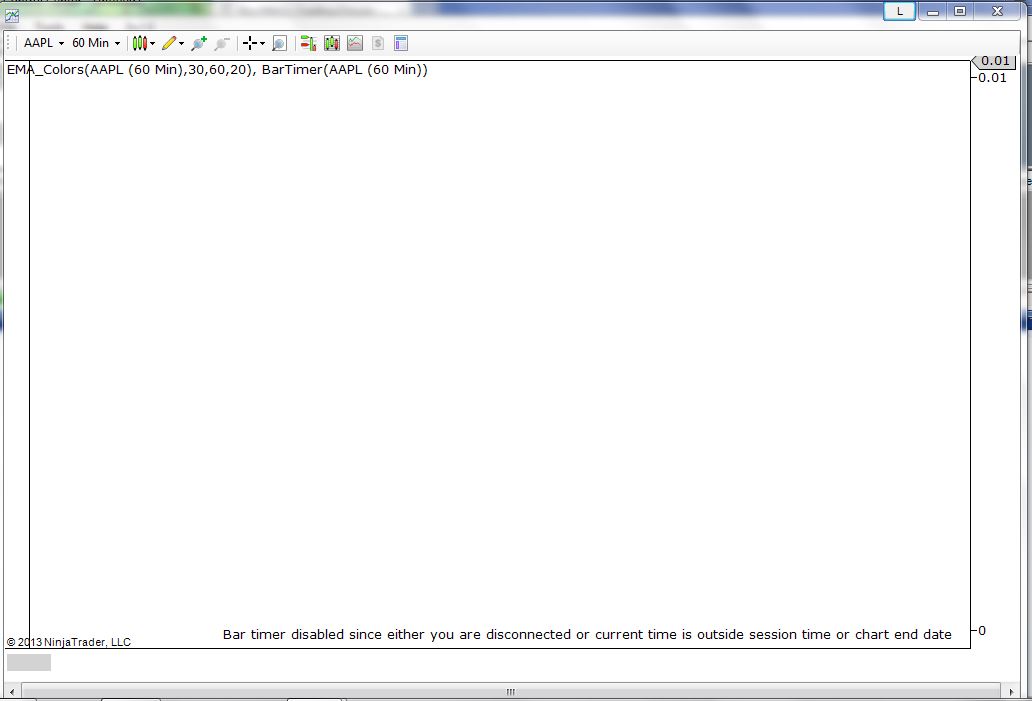Image resolution: width=1032 pixels, height=701 pixels.
Task: Open the Chart Trader icon
Action: tap(308, 43)
